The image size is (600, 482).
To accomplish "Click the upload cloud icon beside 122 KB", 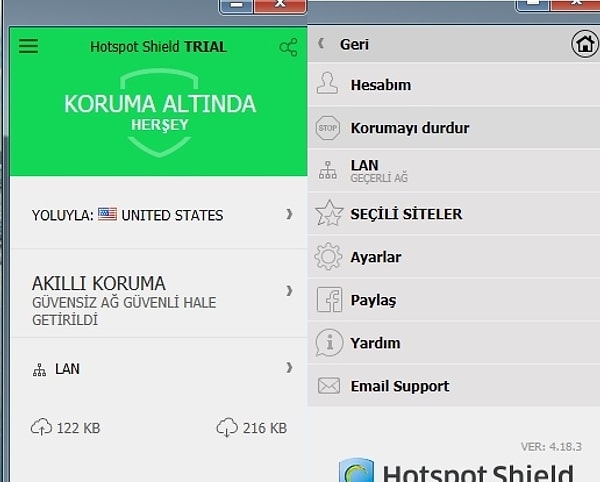I will pyautogui.click(x=41, y=427).
